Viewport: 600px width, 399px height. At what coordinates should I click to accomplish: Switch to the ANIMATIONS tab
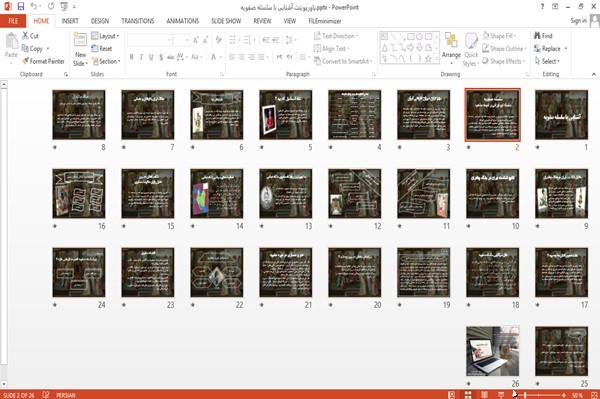pyautogui.click(x=183, y=21)
